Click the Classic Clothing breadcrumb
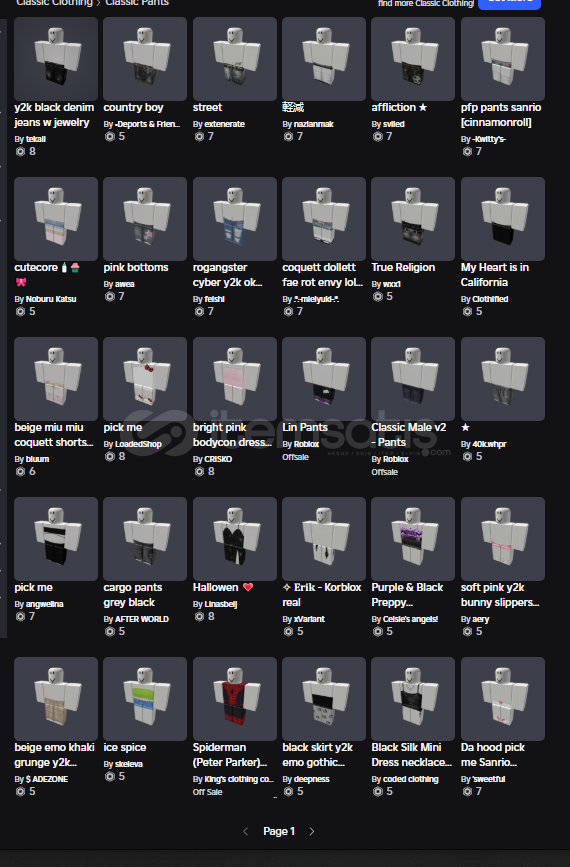570x867 pixels. [54, 3]
